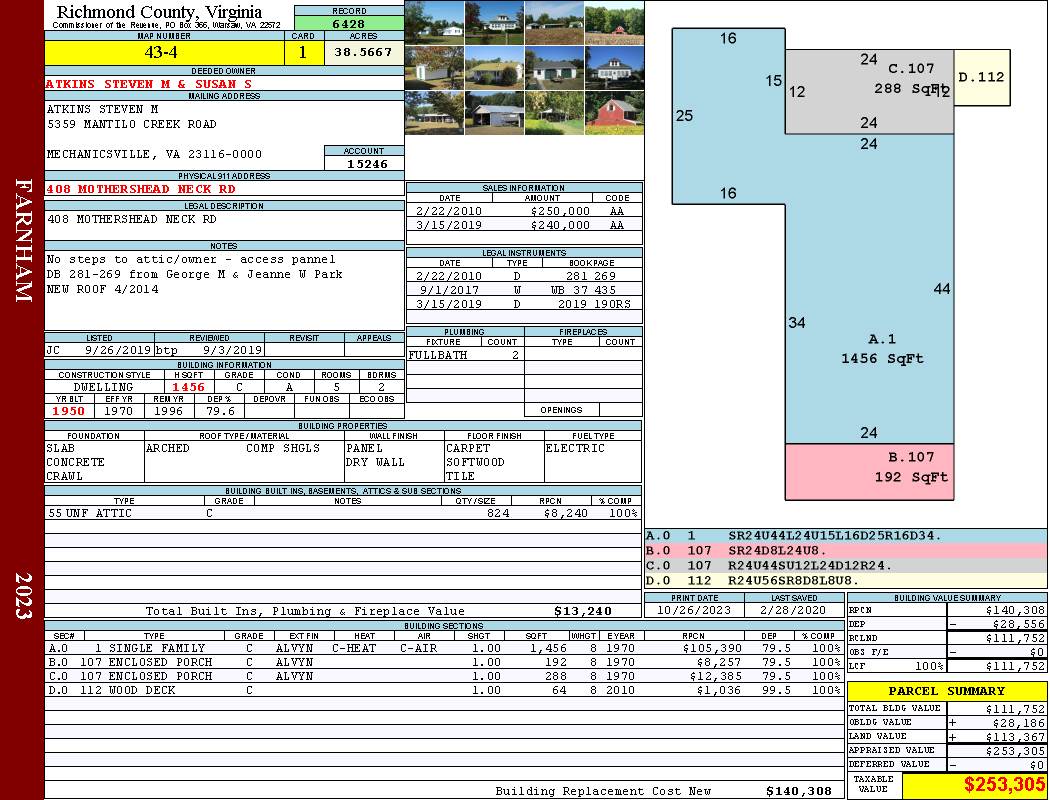This screenshot has height=800, width=1050.
Task: Click the blue A.1 1456 SqFt sketch area
Action: 867,300
